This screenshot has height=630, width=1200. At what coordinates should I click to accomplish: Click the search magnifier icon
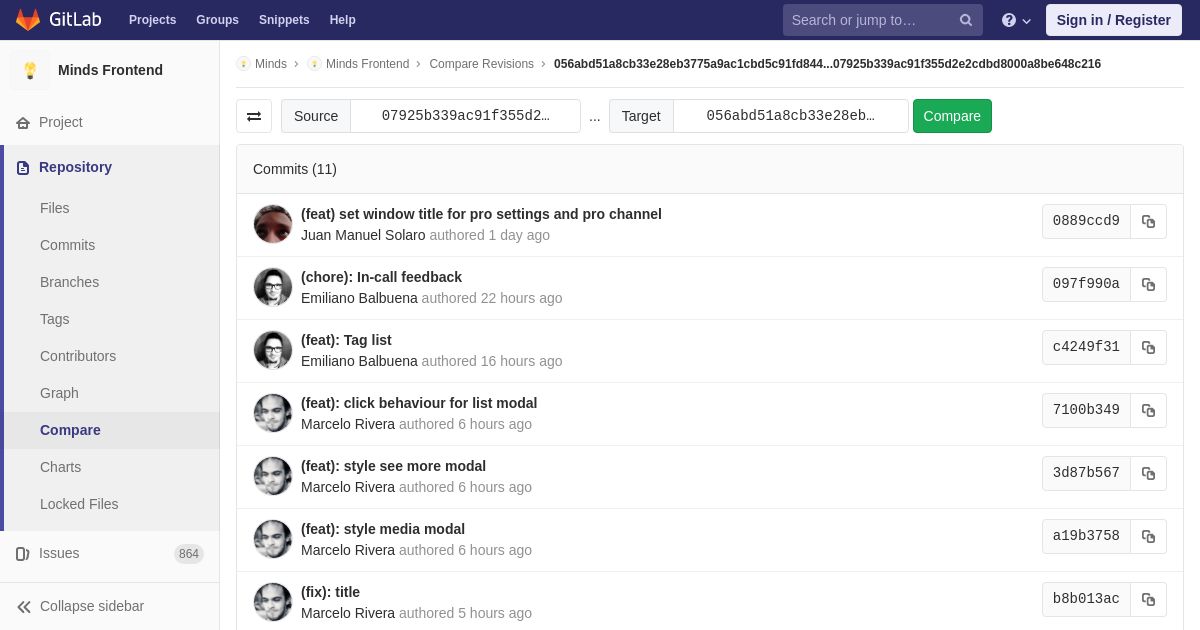[x=965, y=20]
